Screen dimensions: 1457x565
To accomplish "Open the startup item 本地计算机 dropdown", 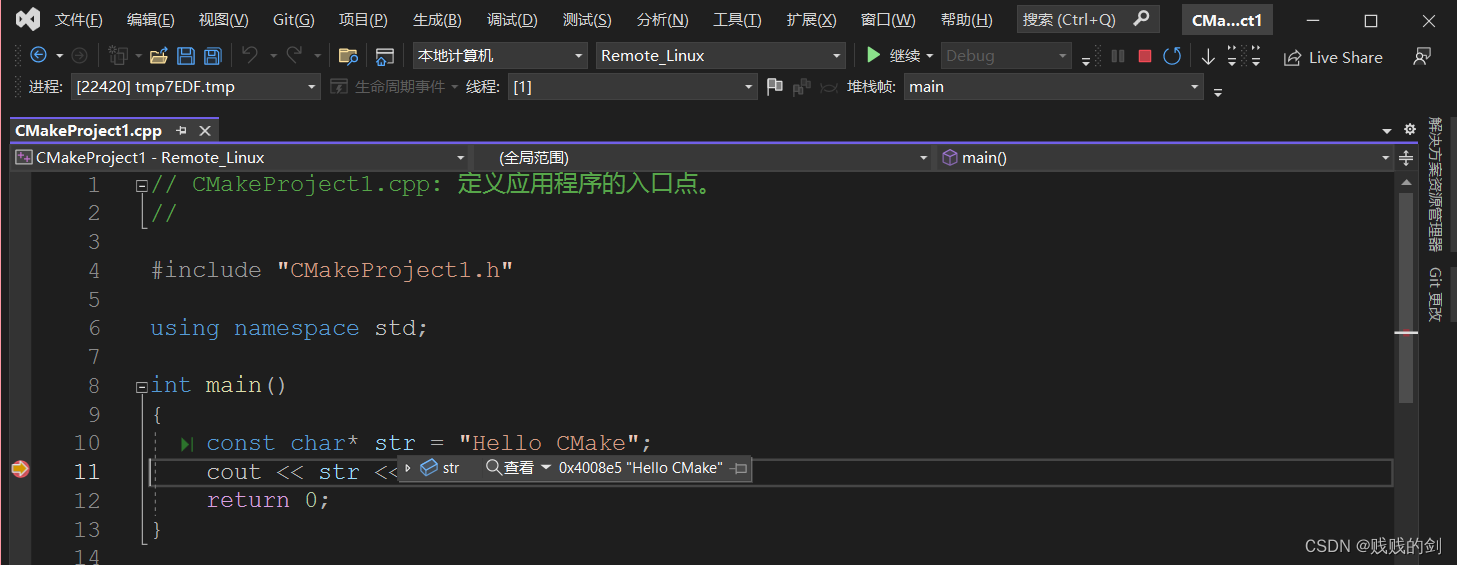I will (500, 56).
